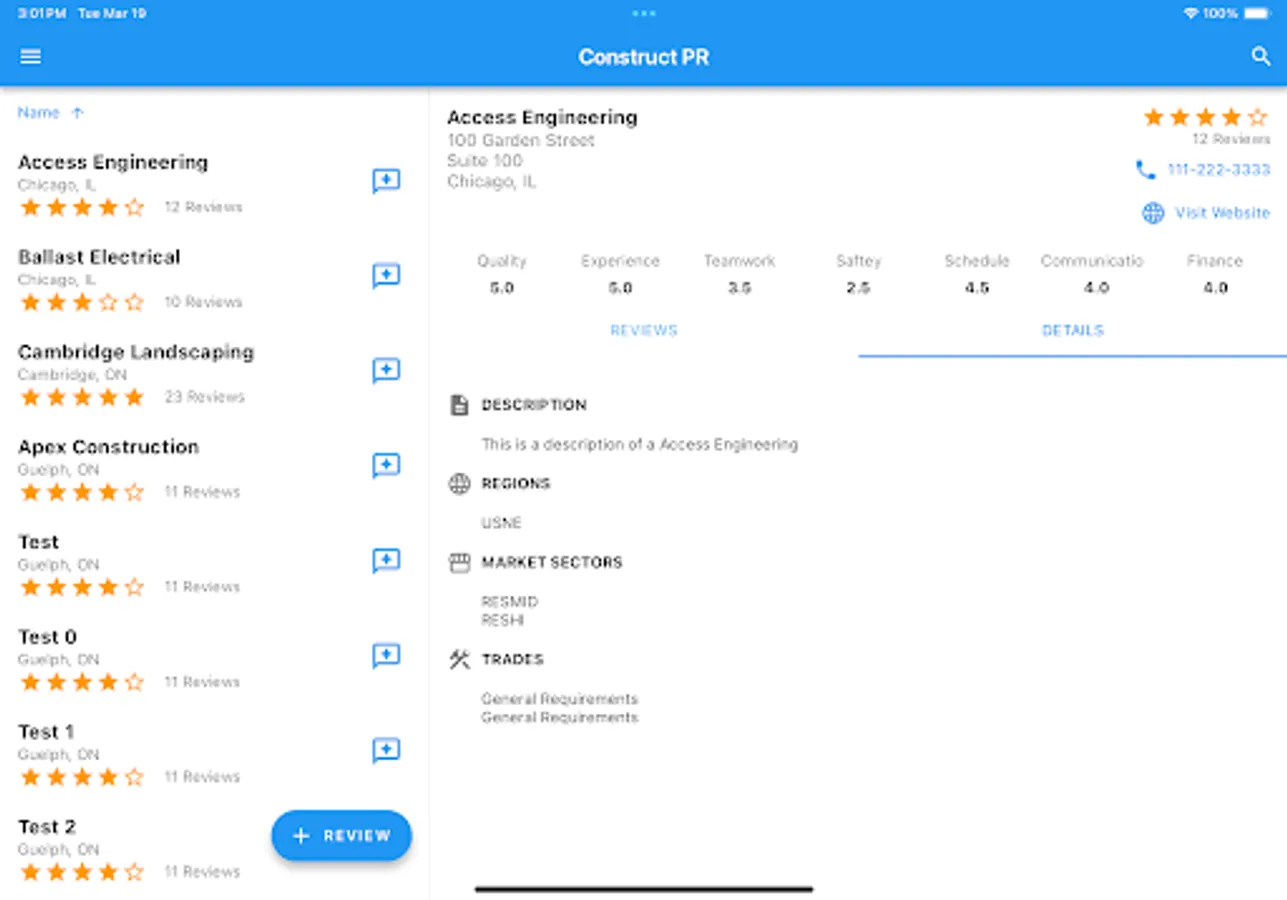
Task: Open the navigation hamburger menu
Action: tap(30, 56)
